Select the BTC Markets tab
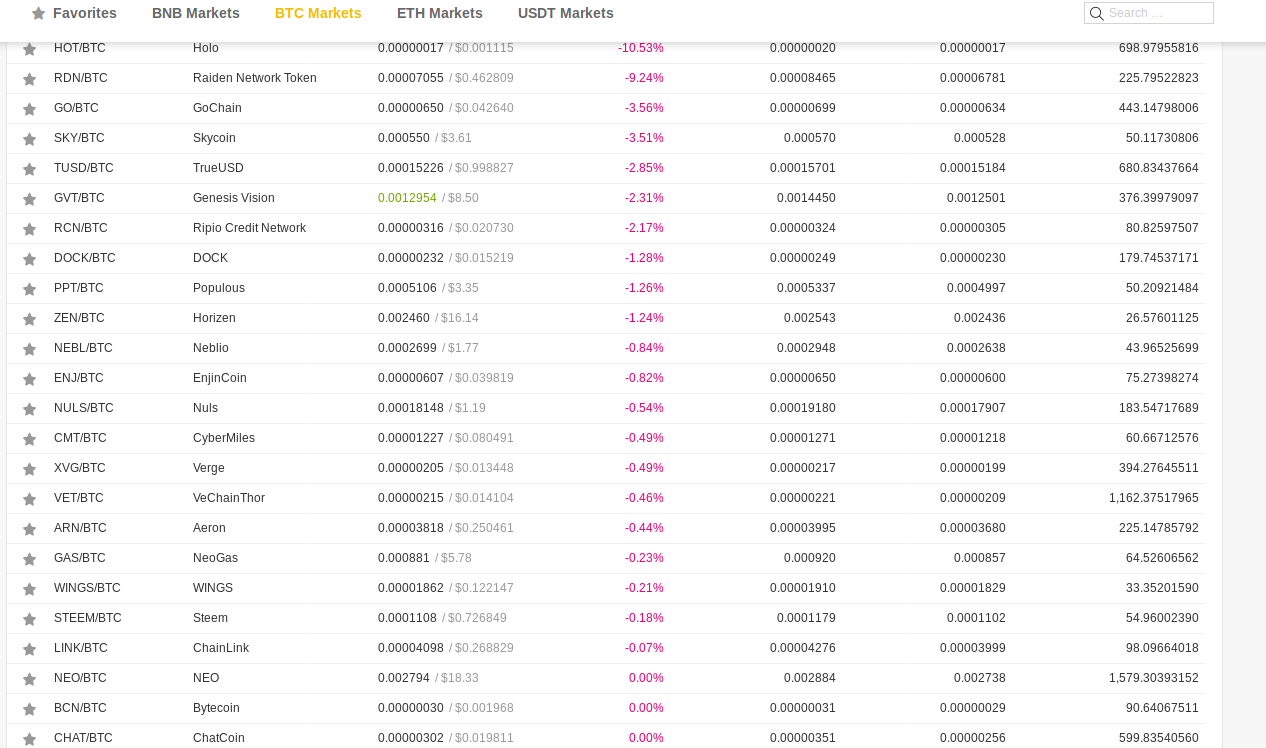This screenshot has width=1266, height=748. (318, 13)
